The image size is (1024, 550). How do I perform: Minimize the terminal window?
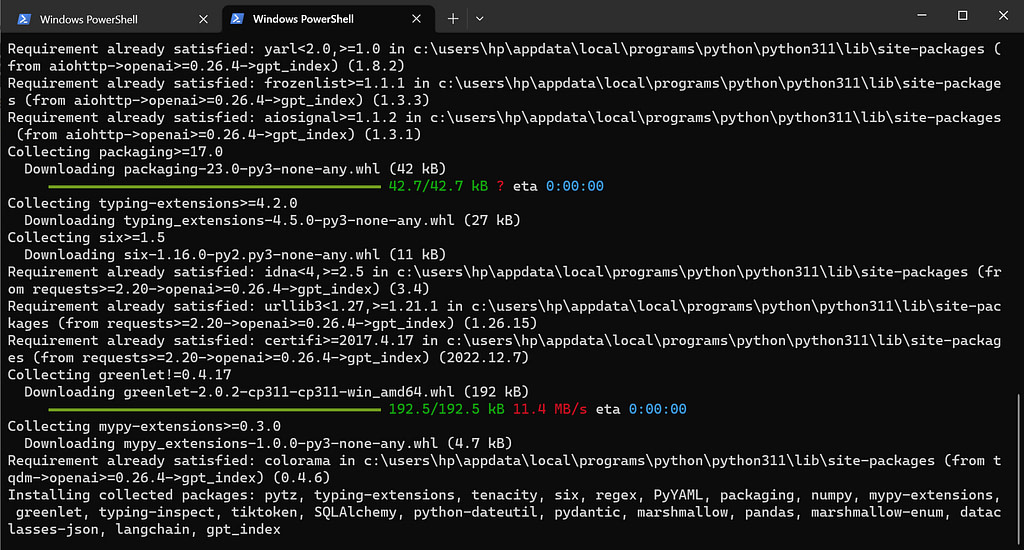[921, 15]
